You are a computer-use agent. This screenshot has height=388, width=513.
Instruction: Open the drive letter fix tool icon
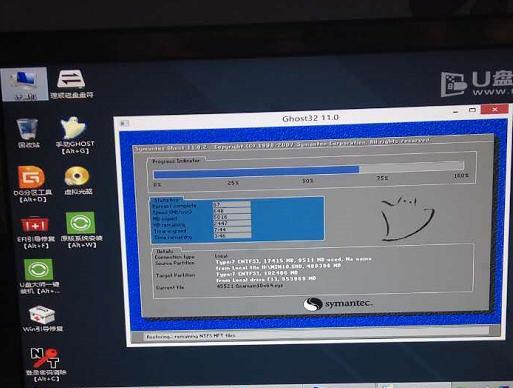71,84
